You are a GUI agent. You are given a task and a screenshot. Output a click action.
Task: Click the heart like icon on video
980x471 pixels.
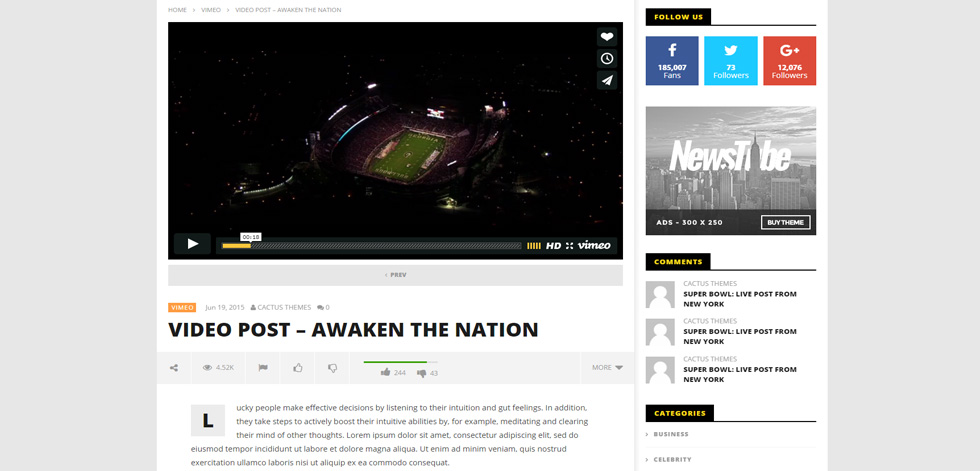(x=607, y=37)
